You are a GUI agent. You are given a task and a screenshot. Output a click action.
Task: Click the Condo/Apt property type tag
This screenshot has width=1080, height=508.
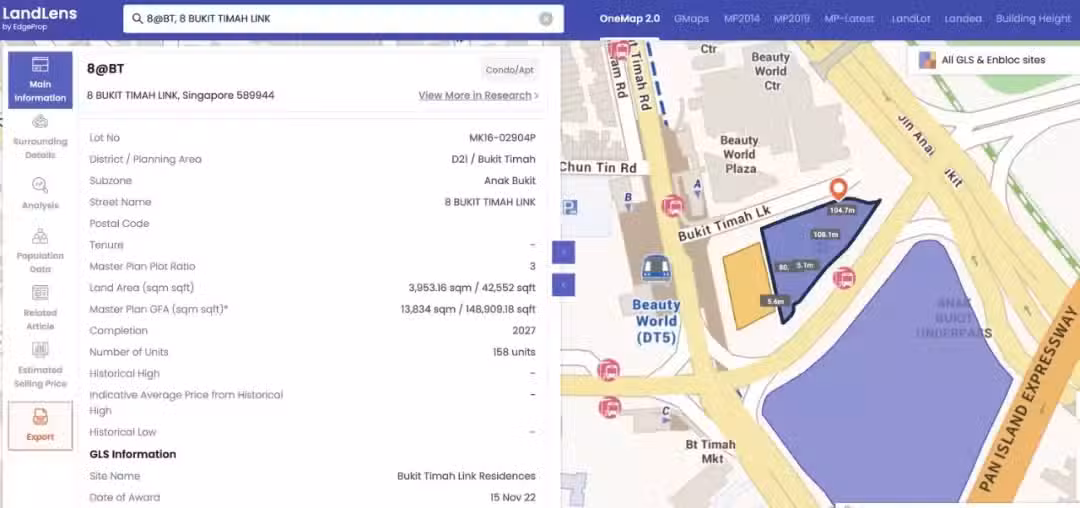tap(510, 70)
